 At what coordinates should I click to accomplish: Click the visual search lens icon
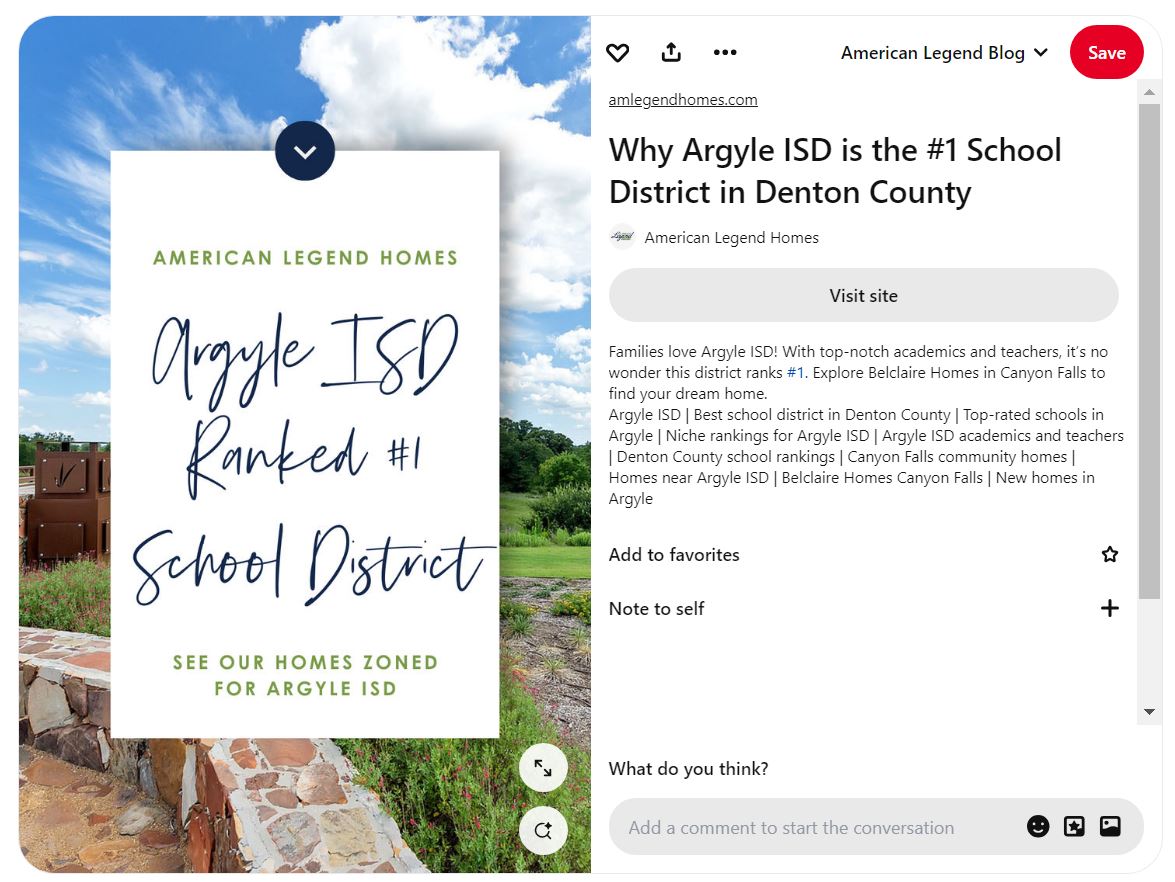[x=543, y=830]
